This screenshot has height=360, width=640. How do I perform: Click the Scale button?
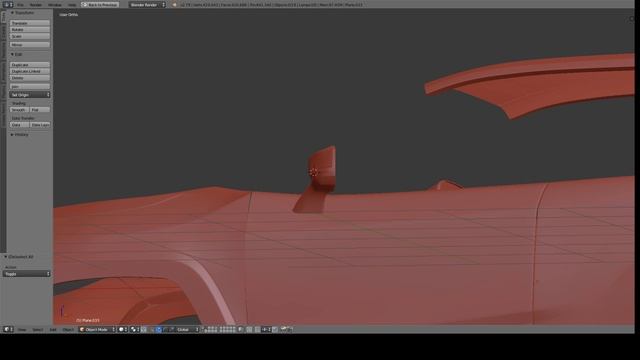point(30,36)
